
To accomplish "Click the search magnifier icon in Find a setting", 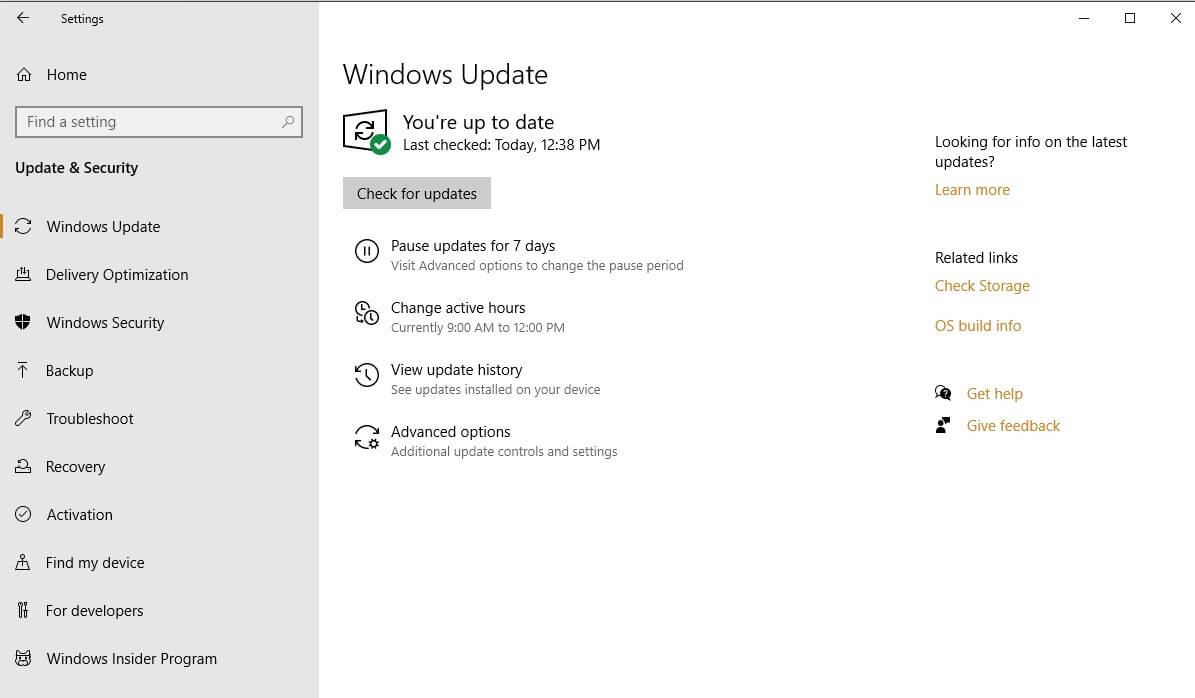I will click(x=288, y=122).
